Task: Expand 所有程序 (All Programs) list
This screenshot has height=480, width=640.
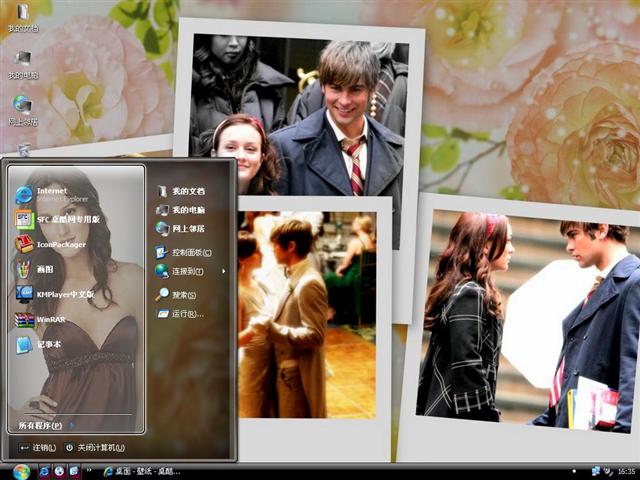Action: tap(45, 425)
